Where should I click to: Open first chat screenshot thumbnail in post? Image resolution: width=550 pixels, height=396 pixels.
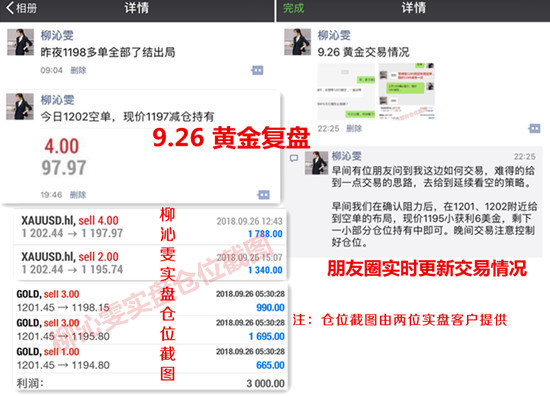point(347,92)
